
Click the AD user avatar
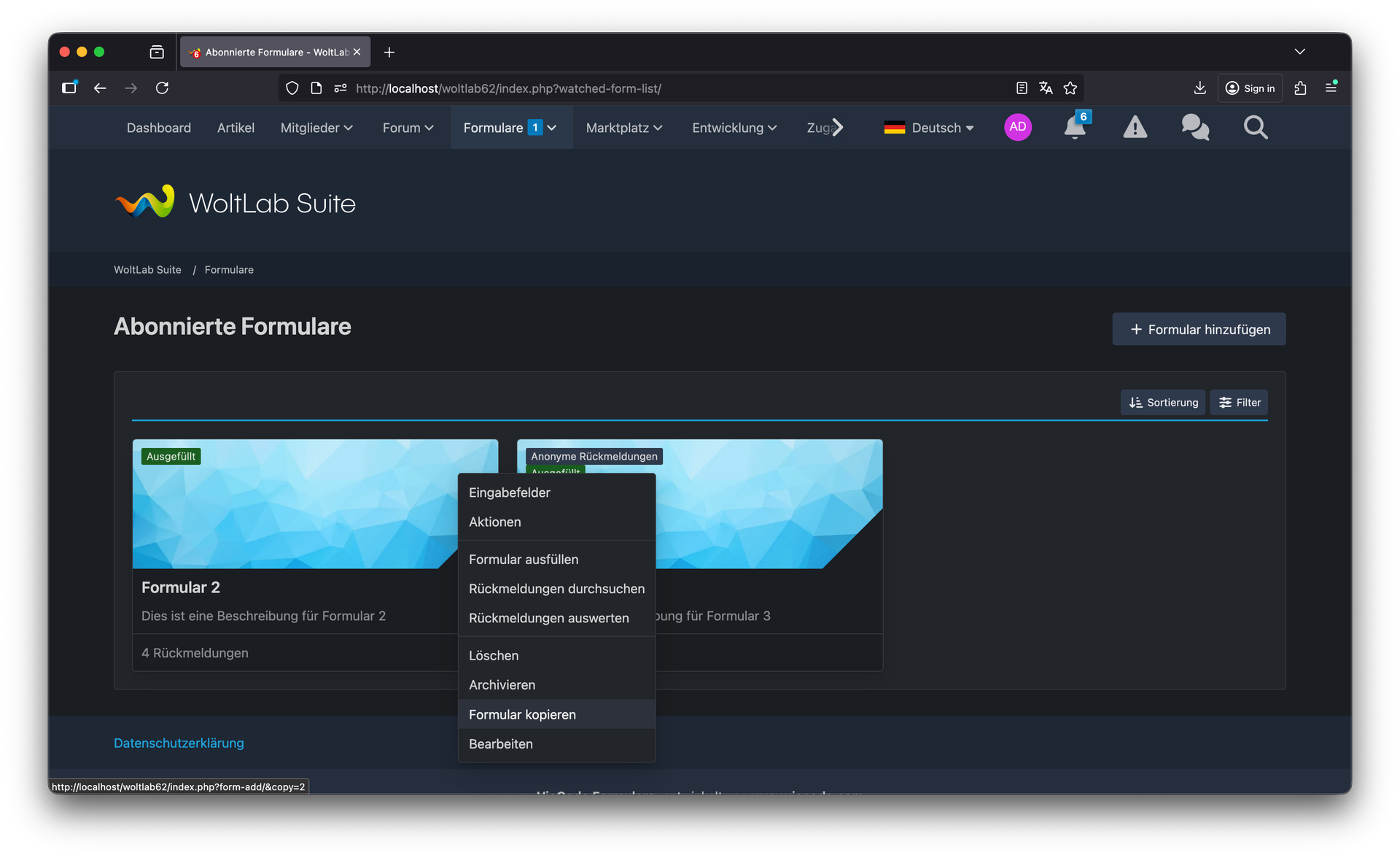[x=1017, y=127]
